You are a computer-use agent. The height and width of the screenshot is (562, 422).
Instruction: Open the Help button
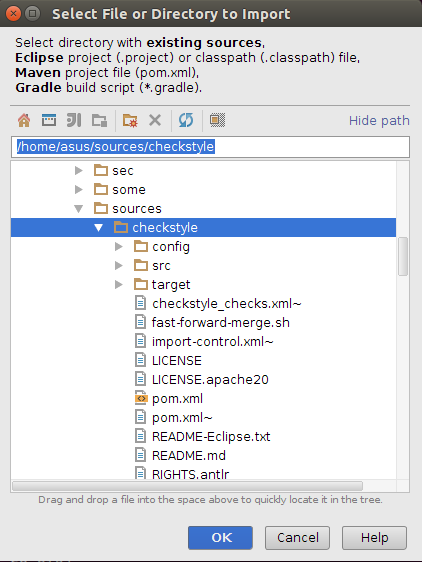point(374,538)
